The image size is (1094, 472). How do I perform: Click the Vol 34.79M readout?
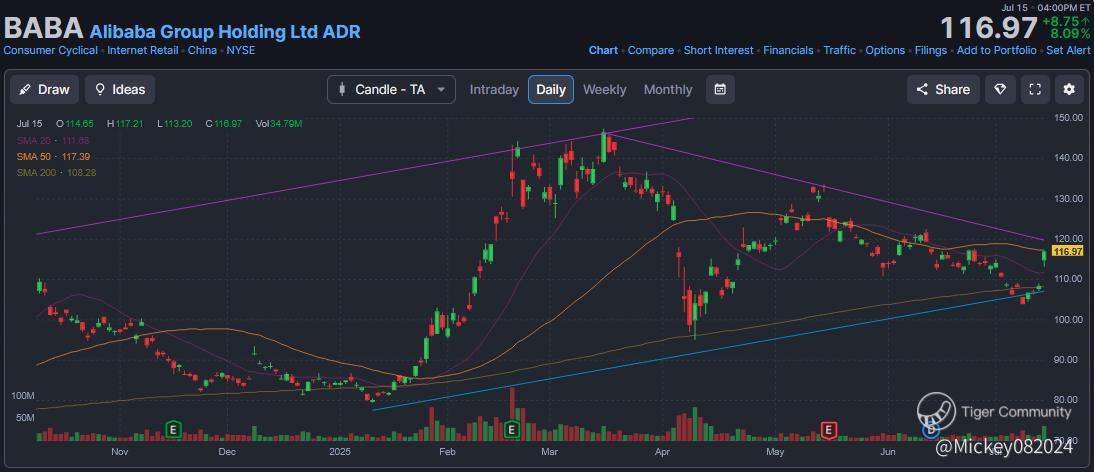pyautogui.click(x=279, y=123)
